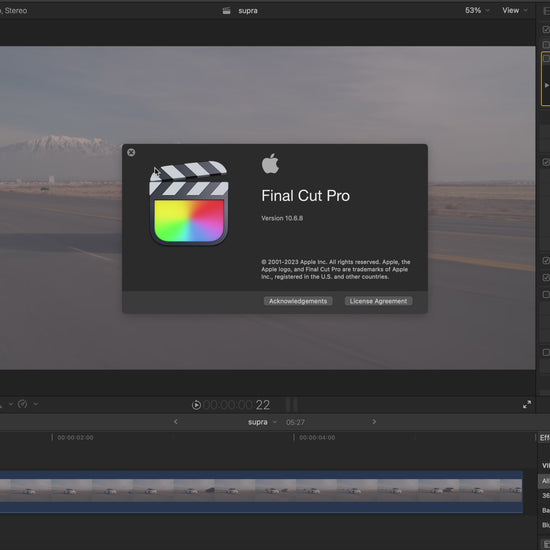Click the 00:00:04:00 mark on the timeline ruler

317,437
